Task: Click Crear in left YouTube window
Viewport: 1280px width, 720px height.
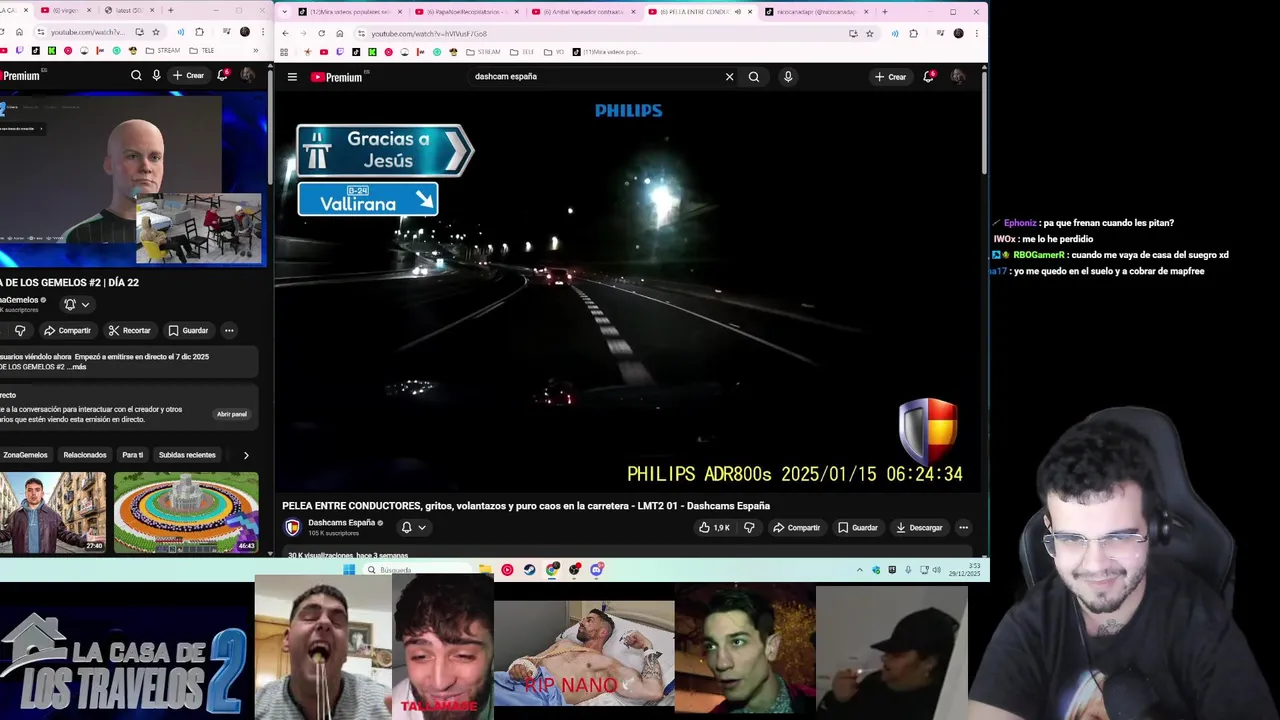Action: [188, 75]
